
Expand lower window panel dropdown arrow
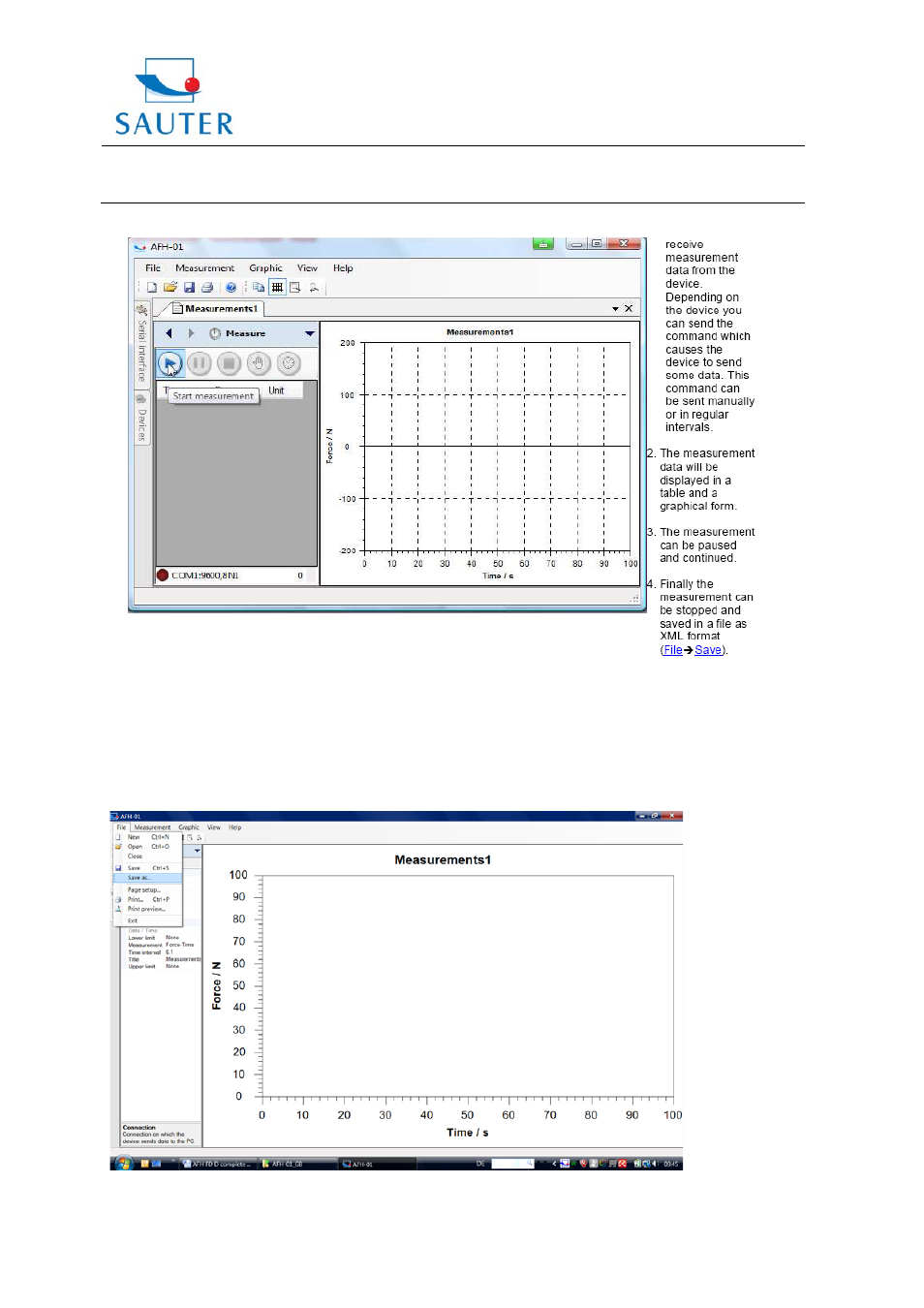tap(198, 851)
